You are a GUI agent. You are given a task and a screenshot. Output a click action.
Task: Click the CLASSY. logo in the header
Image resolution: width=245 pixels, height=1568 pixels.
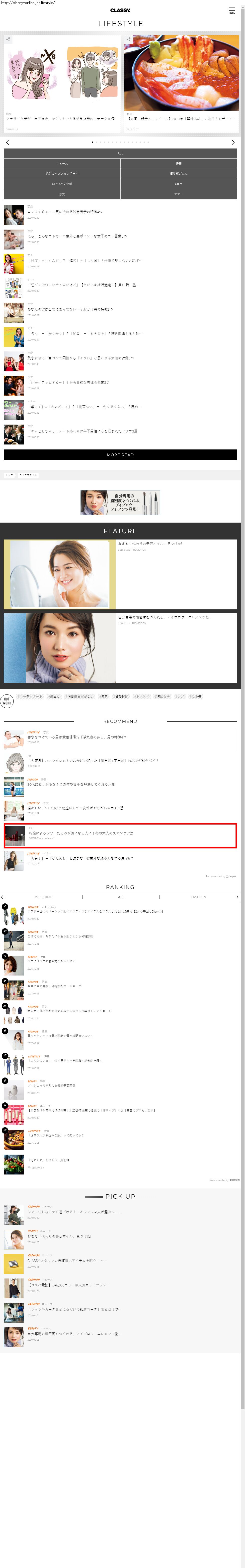tap(120, 10)
